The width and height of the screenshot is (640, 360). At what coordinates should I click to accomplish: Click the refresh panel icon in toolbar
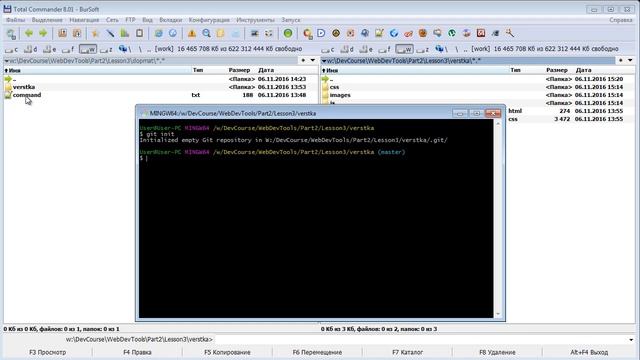(11, 34)
